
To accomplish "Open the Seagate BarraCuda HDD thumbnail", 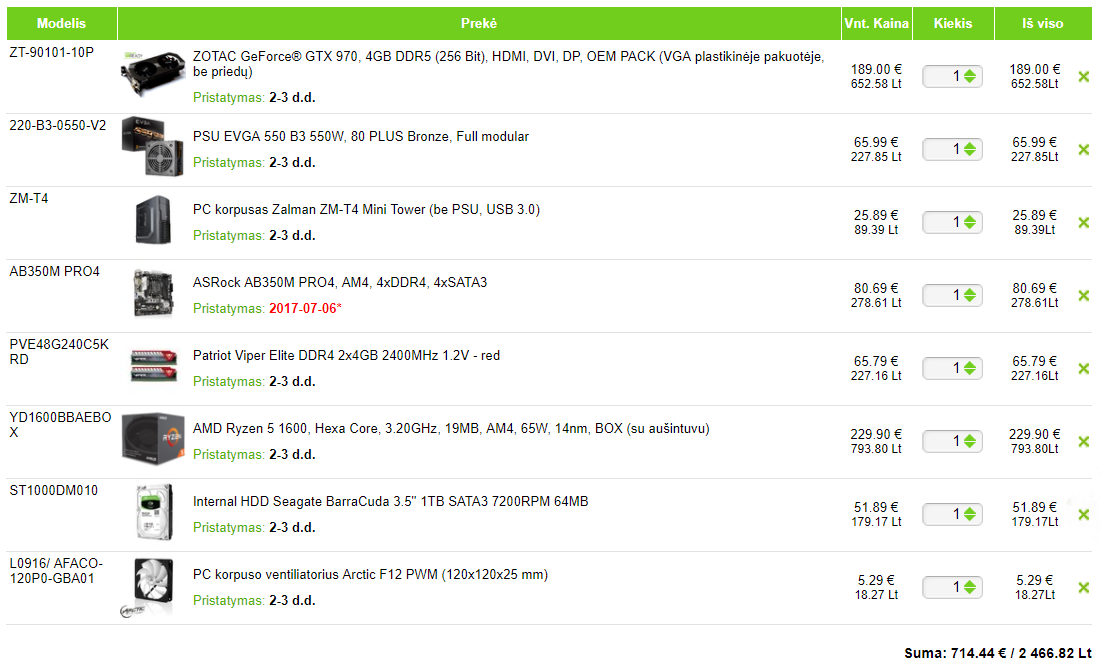I will [154, 512].
